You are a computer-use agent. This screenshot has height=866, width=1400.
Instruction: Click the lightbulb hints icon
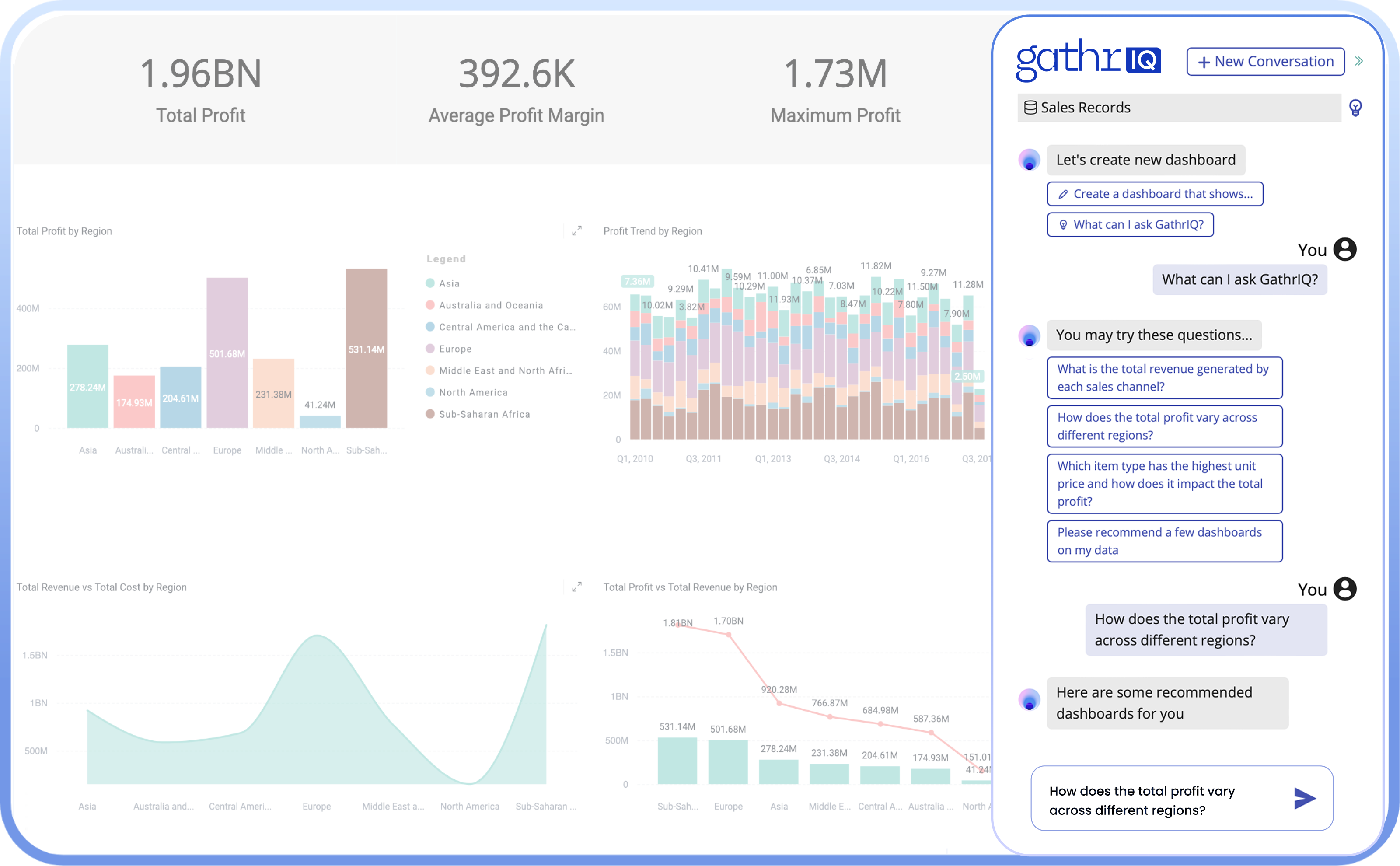pos(1355,108)
